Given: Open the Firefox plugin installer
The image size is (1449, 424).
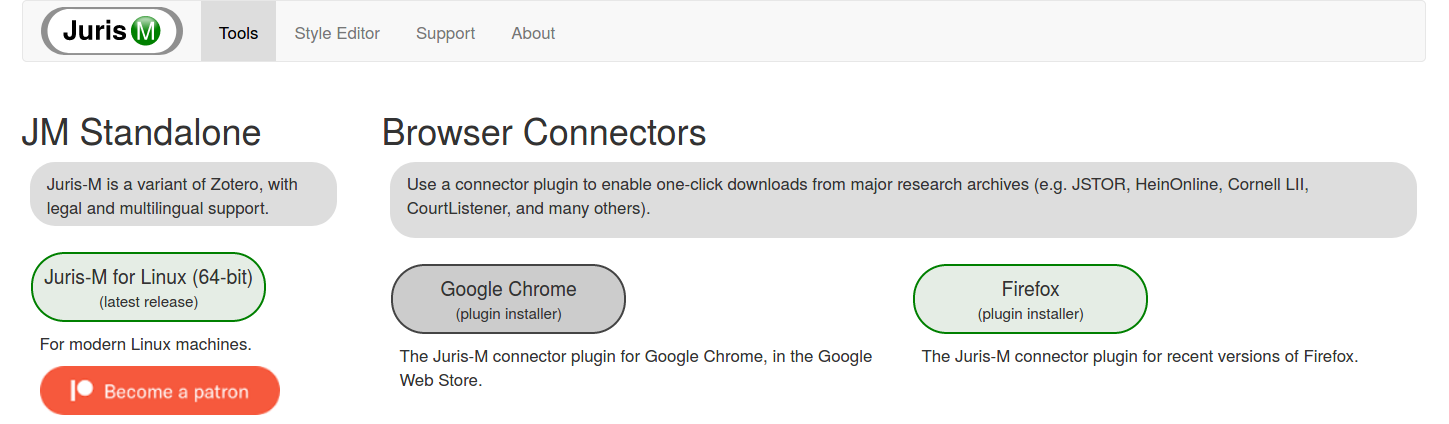Looking at the screenshot, I should coord(1030,299).
